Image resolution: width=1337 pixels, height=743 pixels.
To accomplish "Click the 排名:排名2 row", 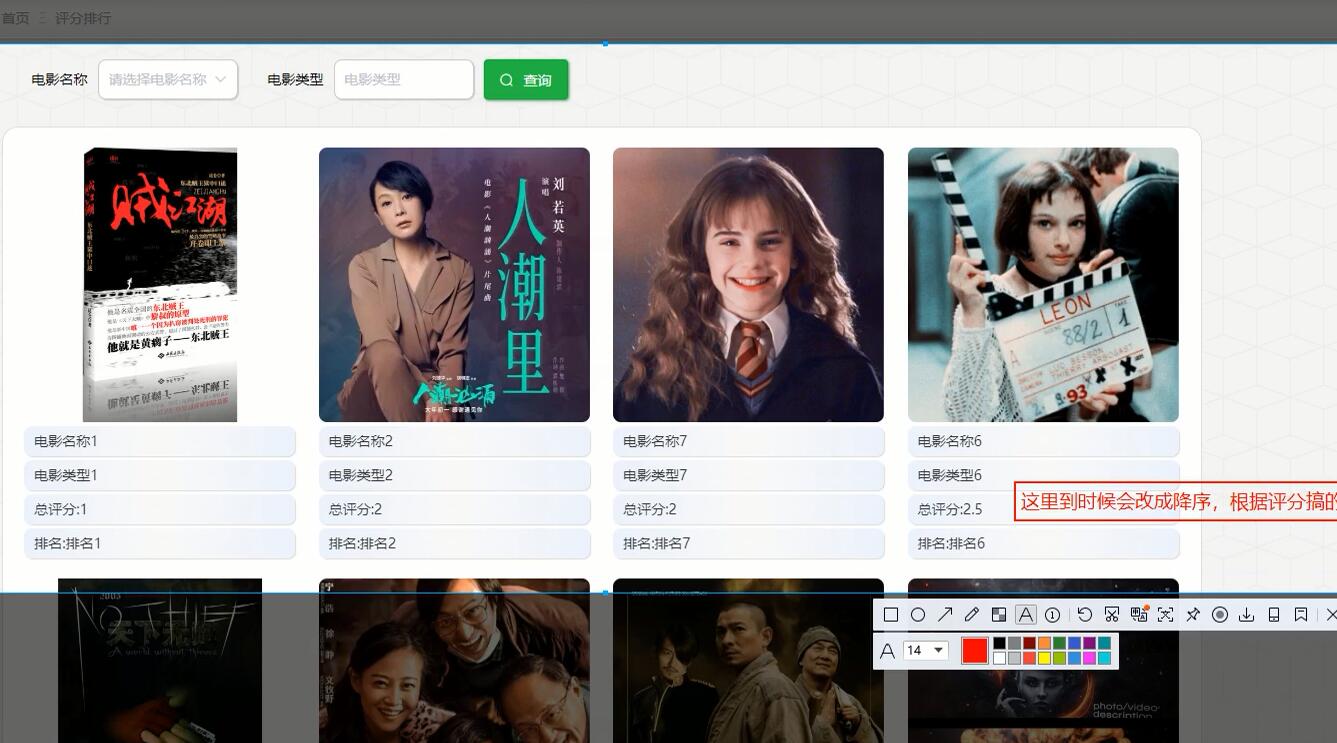I will pos(454,543).
